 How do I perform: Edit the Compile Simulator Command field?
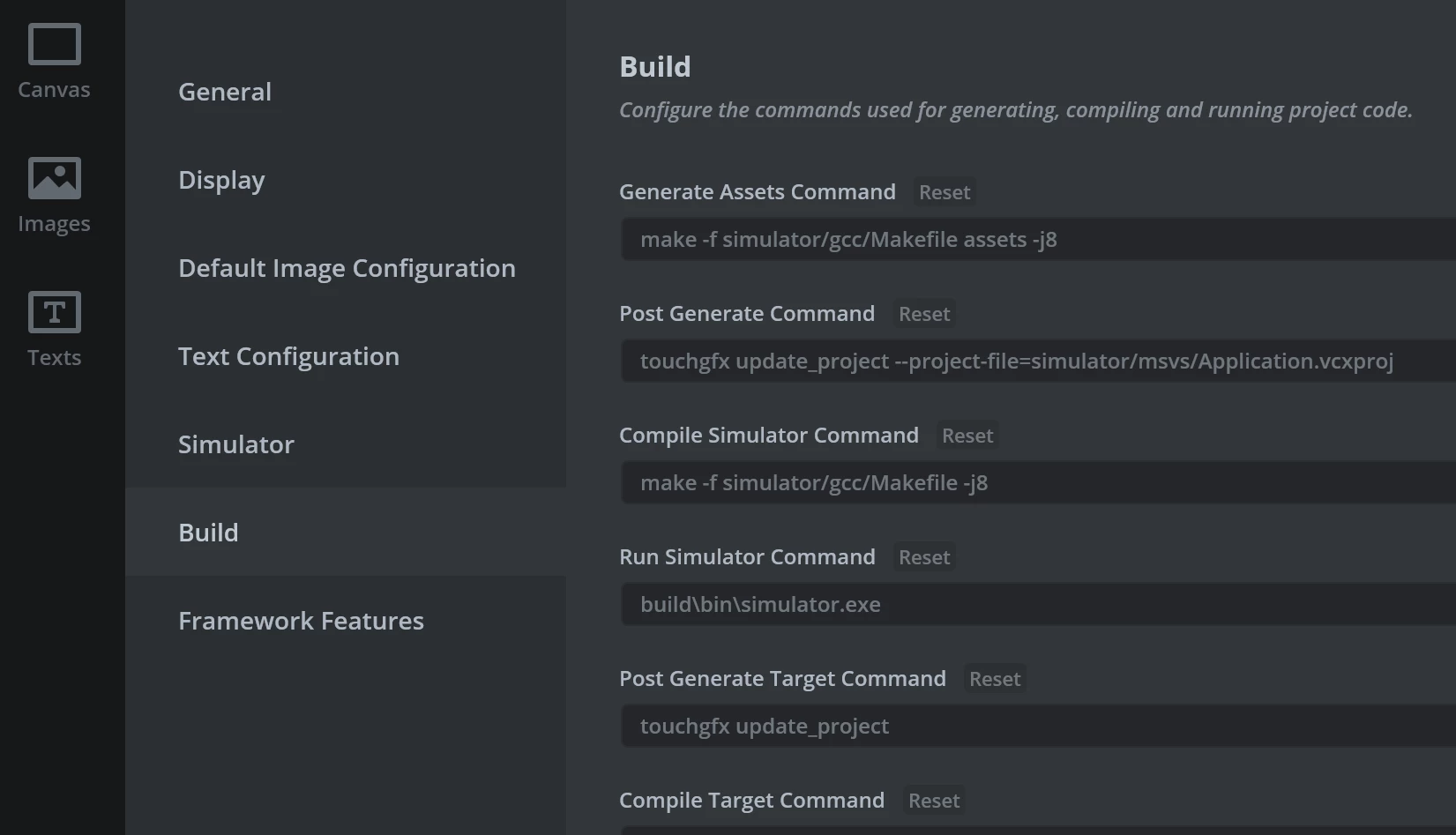(x=1038, y=482)
